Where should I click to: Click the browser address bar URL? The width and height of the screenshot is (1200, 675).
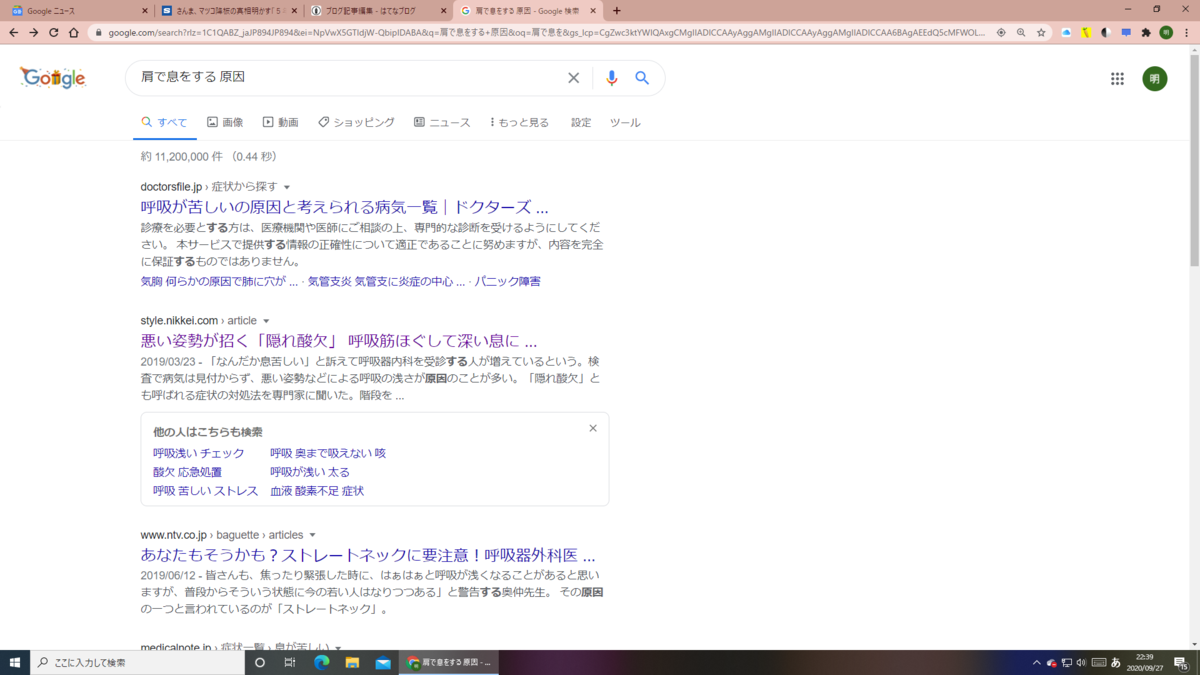pyautogui.click(x=548, y=32)
